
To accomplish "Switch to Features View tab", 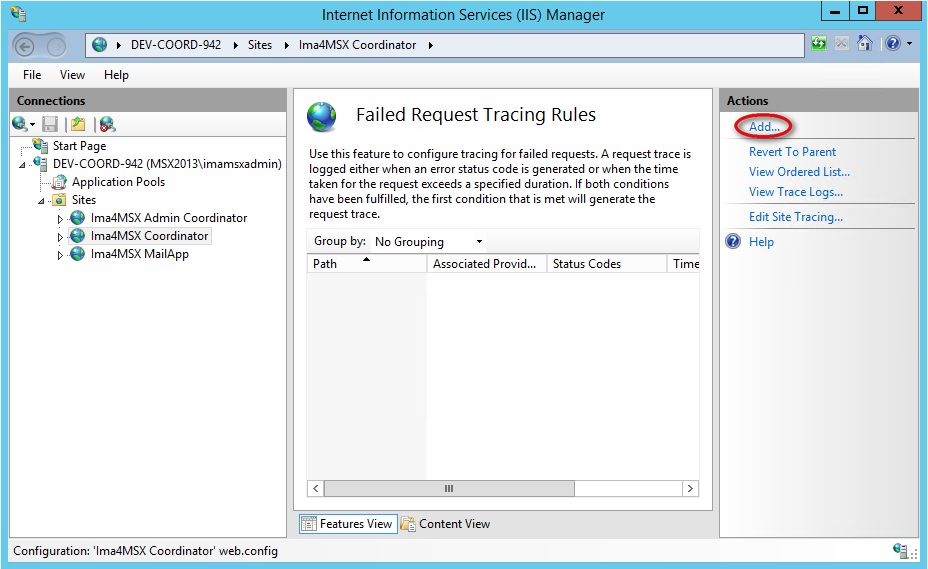I will click(x=348, y=523).
